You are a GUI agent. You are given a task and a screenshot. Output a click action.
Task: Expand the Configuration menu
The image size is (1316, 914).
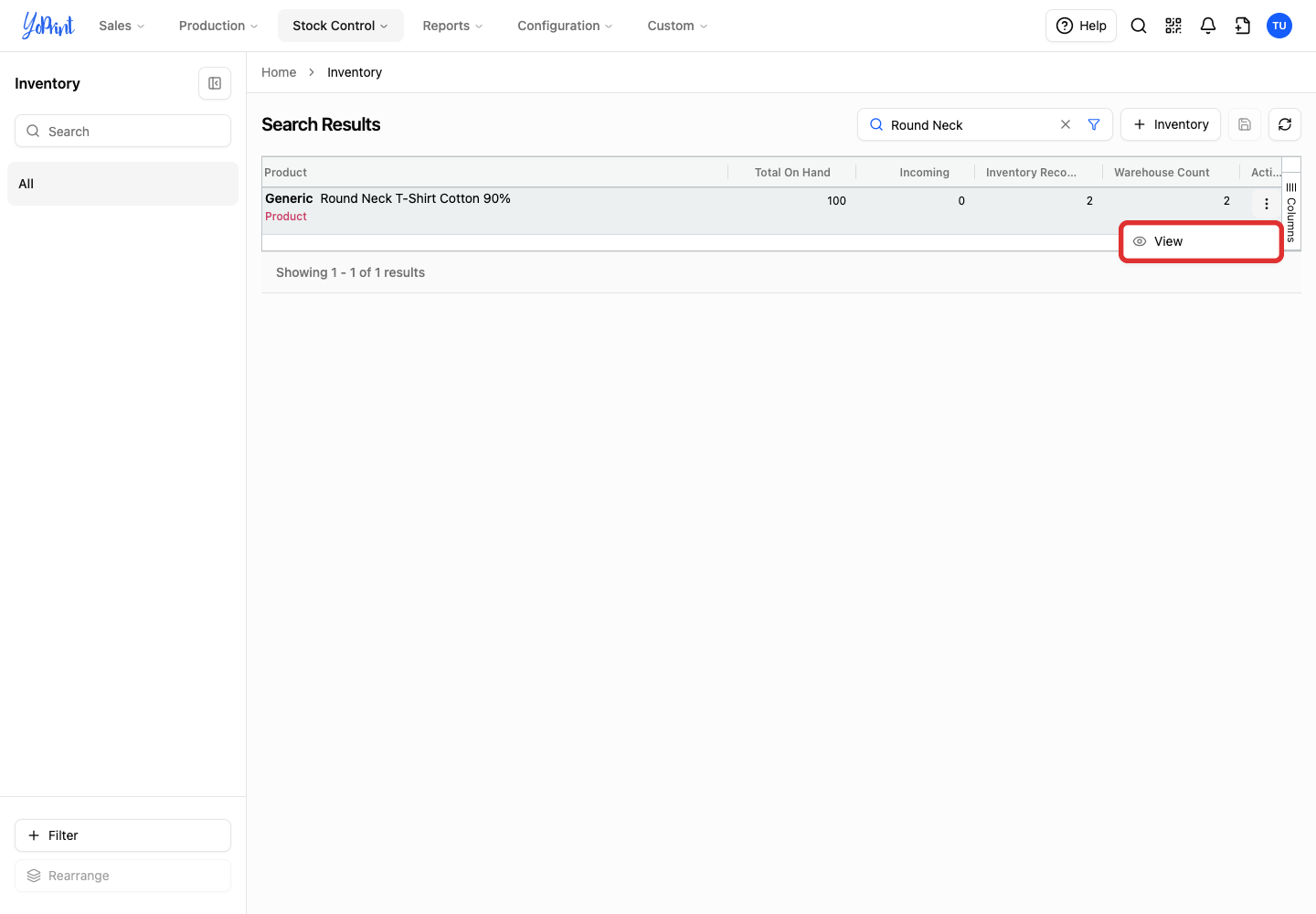tap(565, 26)
